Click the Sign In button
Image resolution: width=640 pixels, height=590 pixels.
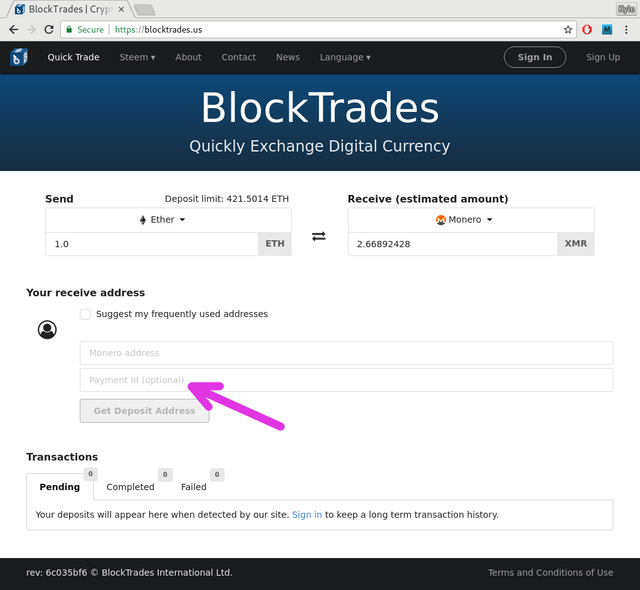tap(535, 57)
